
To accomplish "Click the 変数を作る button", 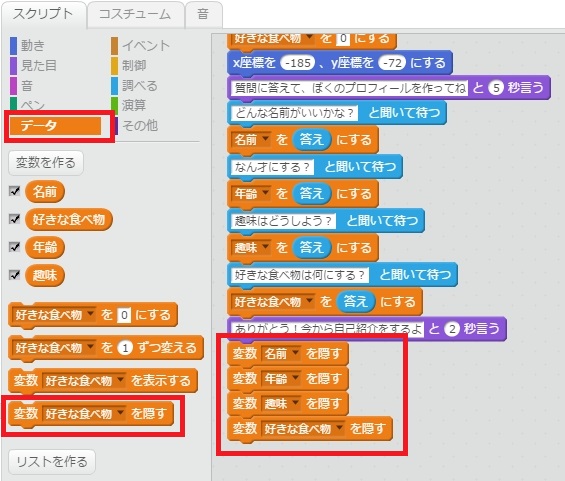I will [x=46, y=163].
